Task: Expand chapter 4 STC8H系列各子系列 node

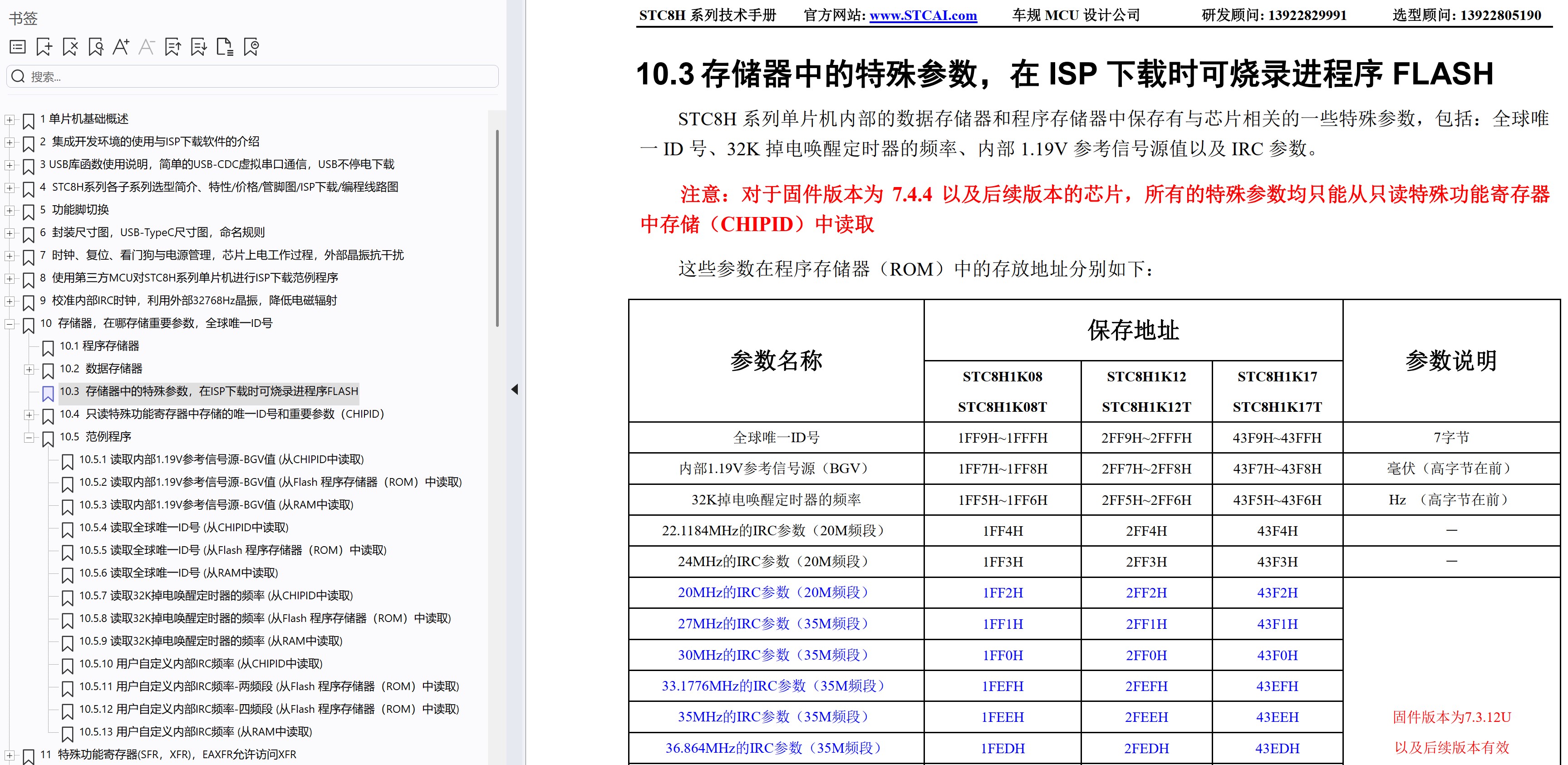Action: pyautogui.click(x=9, y=188)
